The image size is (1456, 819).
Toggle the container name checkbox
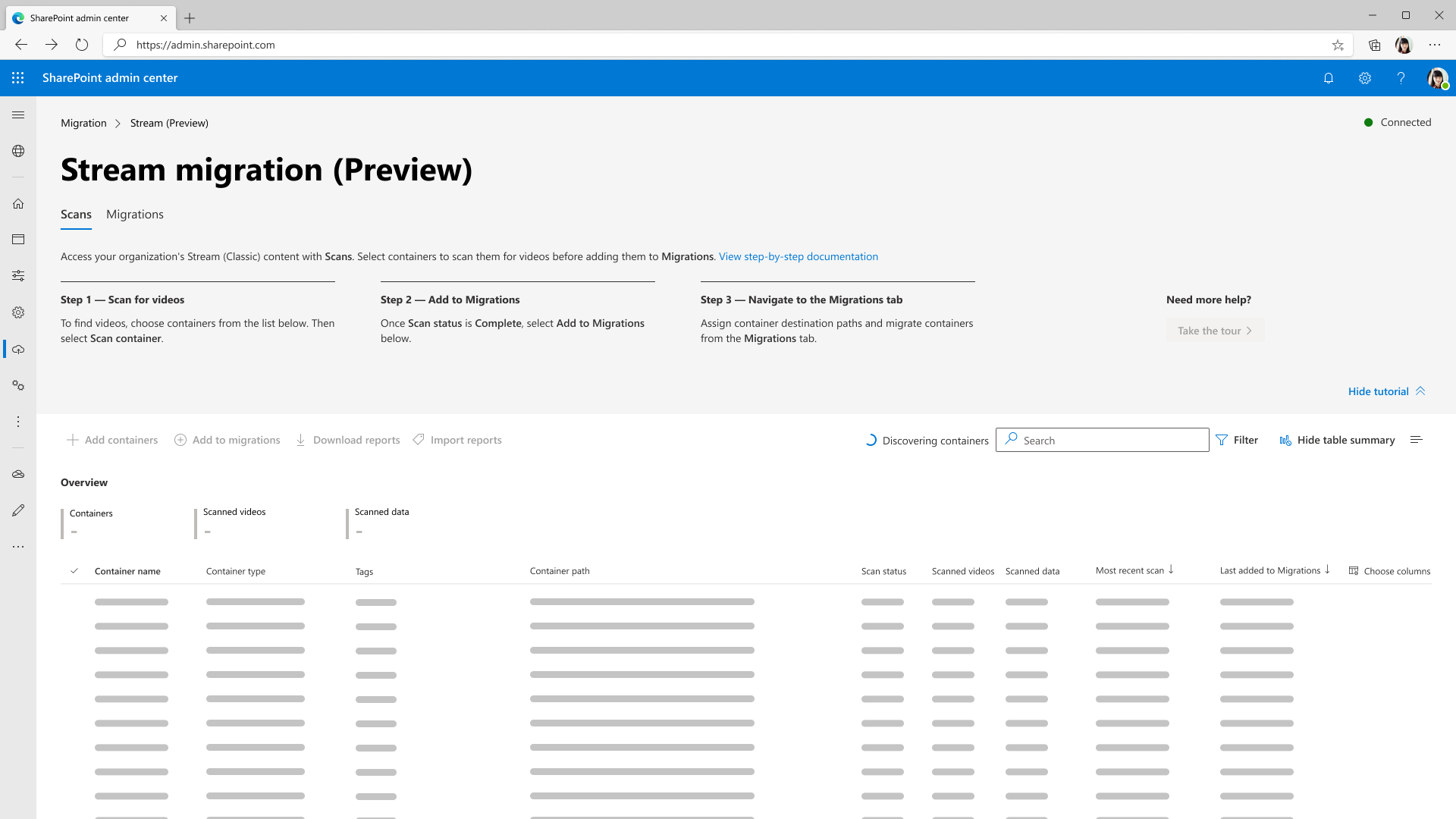(x=74, y=570)
